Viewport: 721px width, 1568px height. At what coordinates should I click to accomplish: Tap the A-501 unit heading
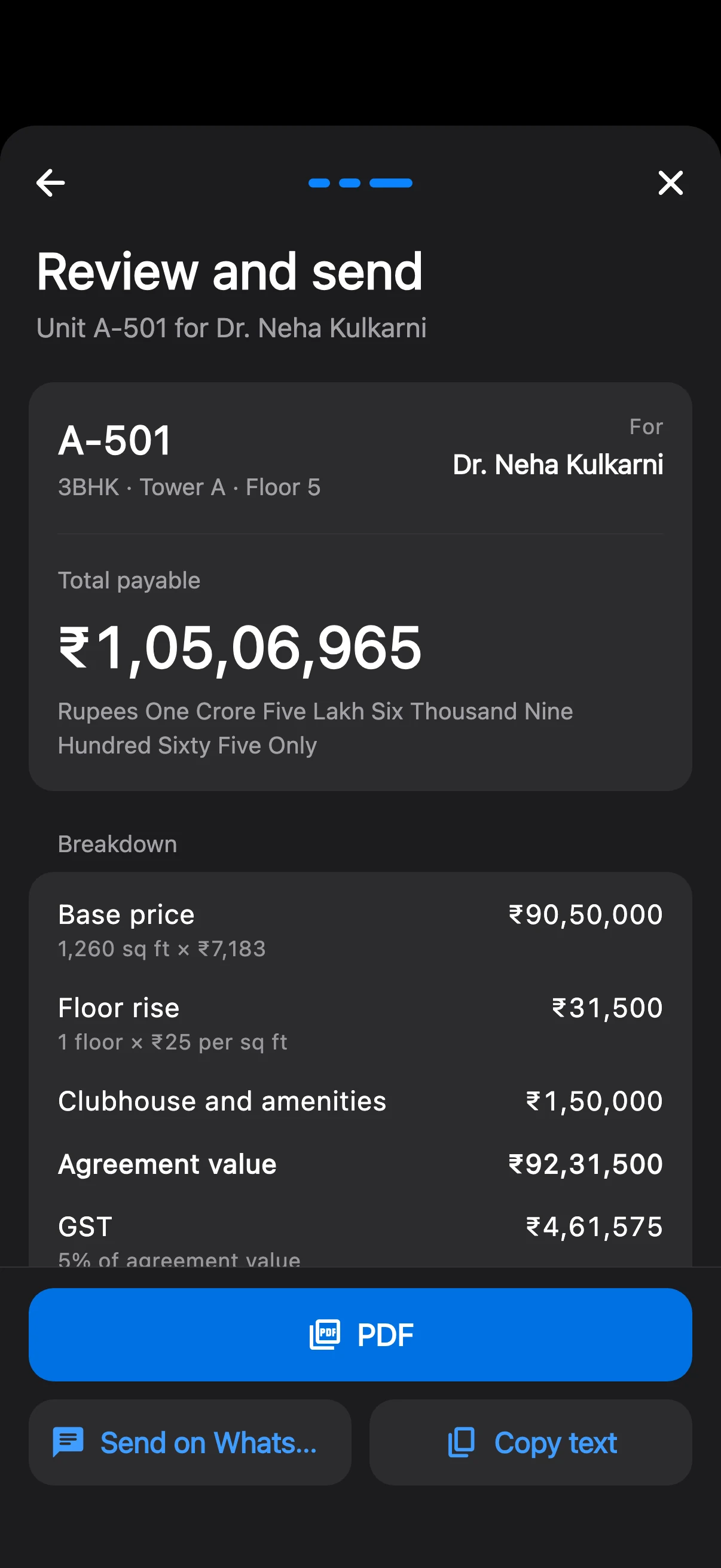pyautogui.click(x=115, y=440)
